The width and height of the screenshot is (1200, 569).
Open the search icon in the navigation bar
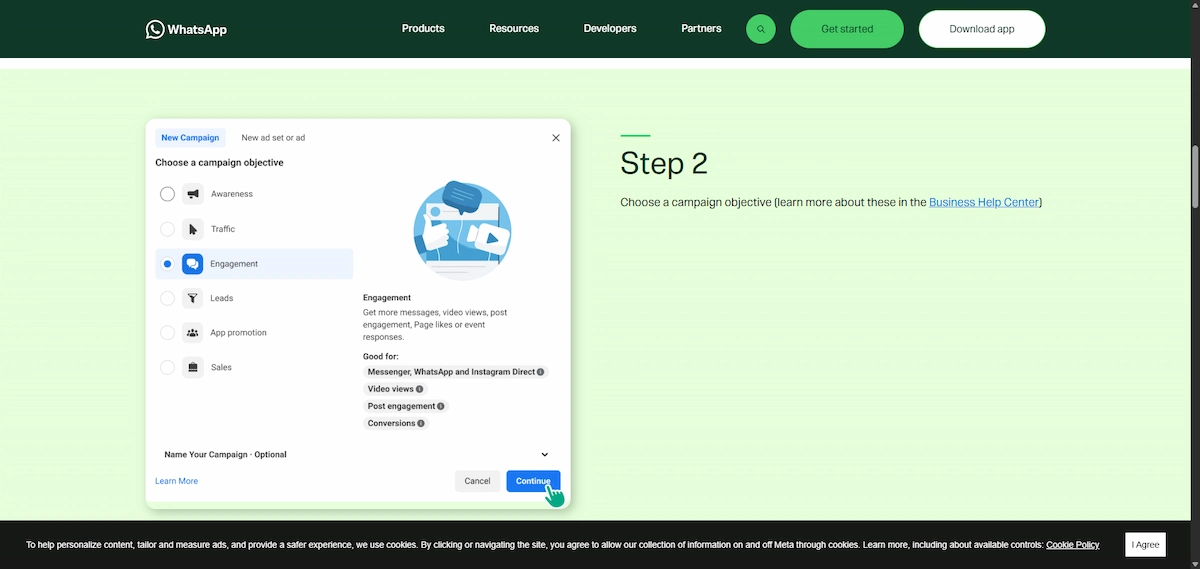pyautogui.click(x=760, y=29)
